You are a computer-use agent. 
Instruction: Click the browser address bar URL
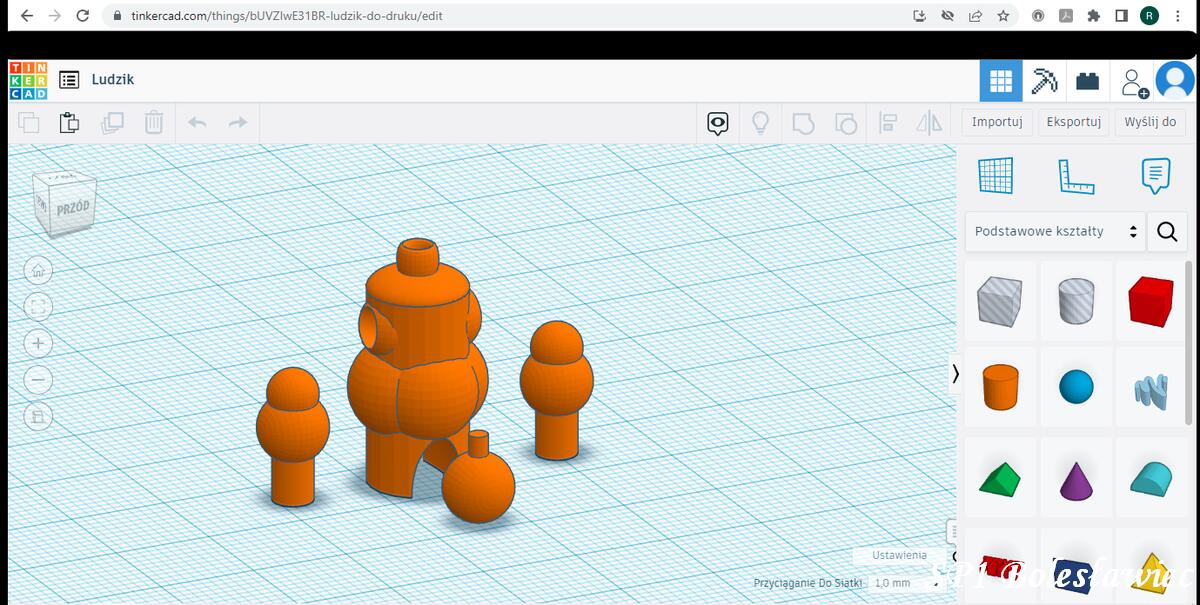point(287,16)
